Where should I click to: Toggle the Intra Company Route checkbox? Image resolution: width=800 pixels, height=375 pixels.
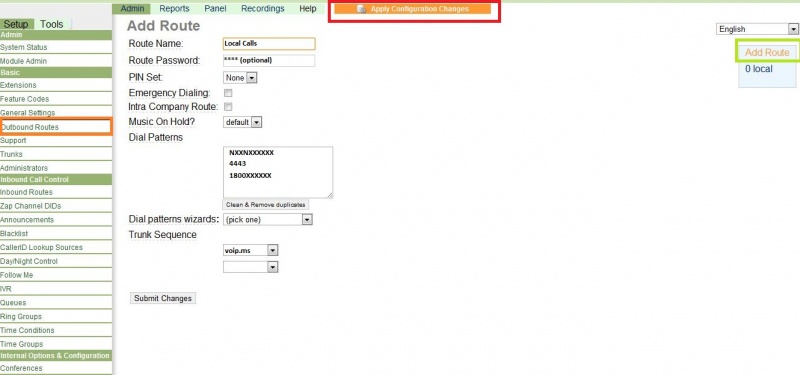click(228, 107)
